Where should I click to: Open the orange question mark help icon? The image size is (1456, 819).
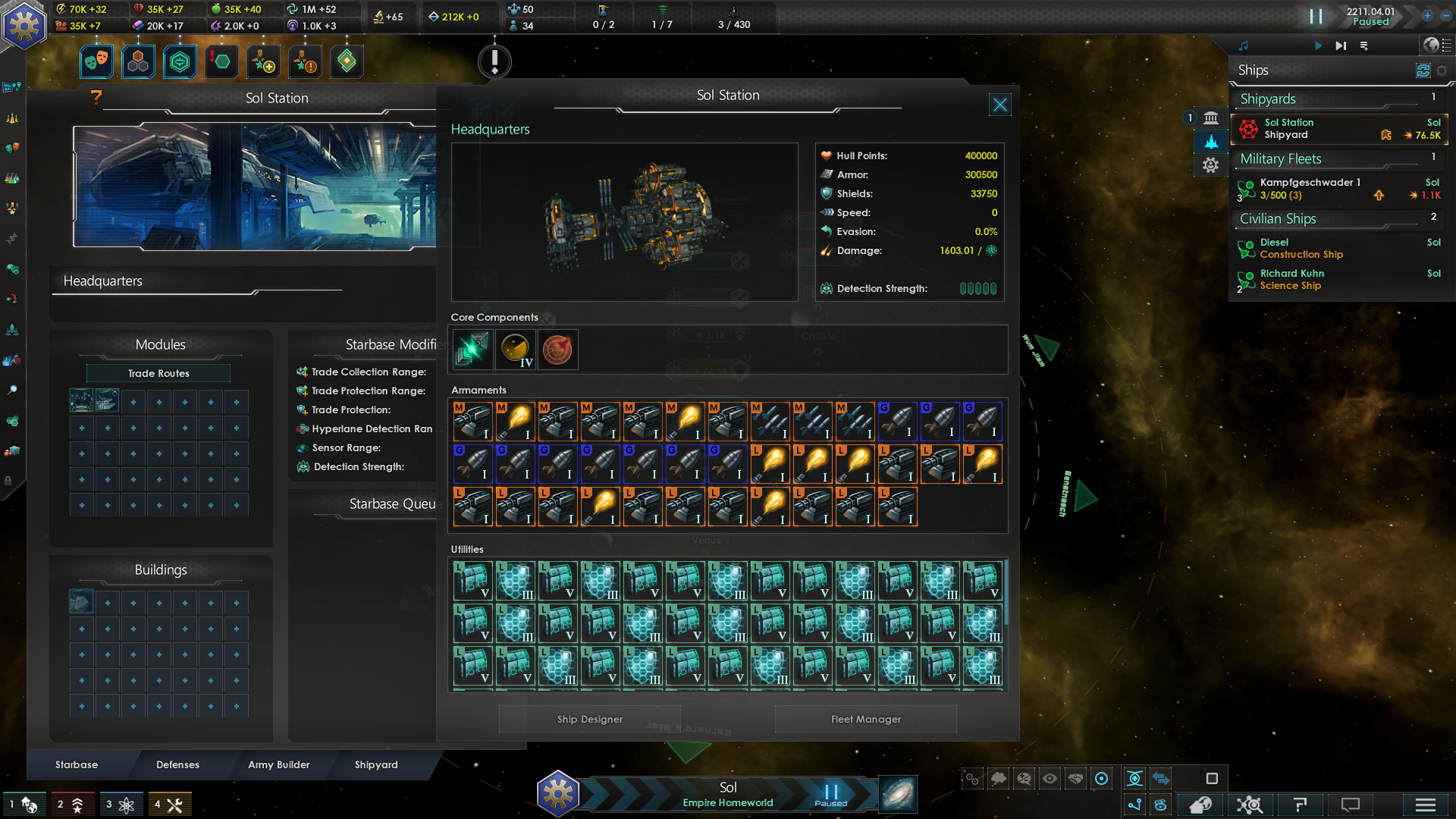[x=96, y=97]
